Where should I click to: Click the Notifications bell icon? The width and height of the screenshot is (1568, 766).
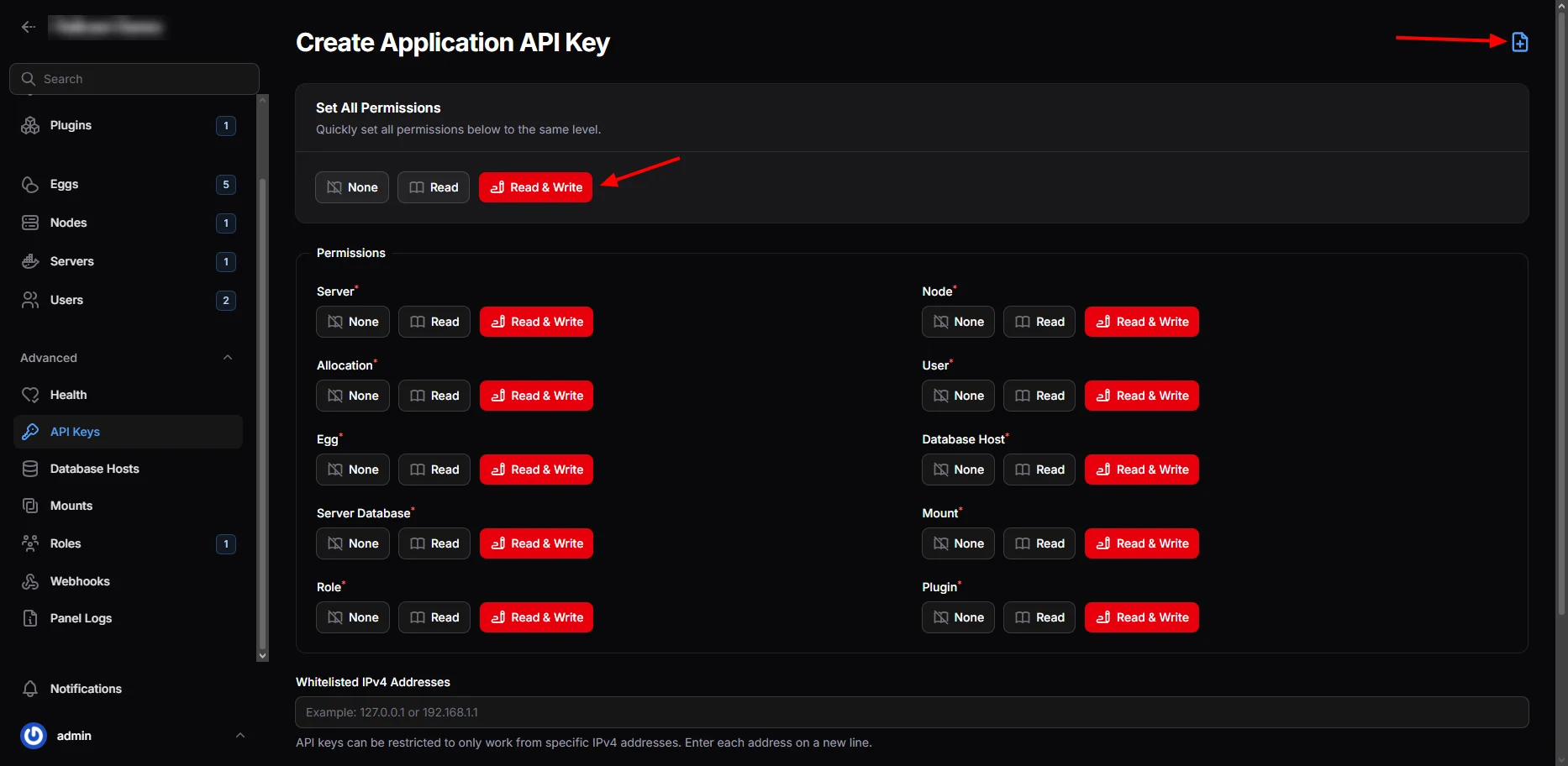tap(30, 689)
